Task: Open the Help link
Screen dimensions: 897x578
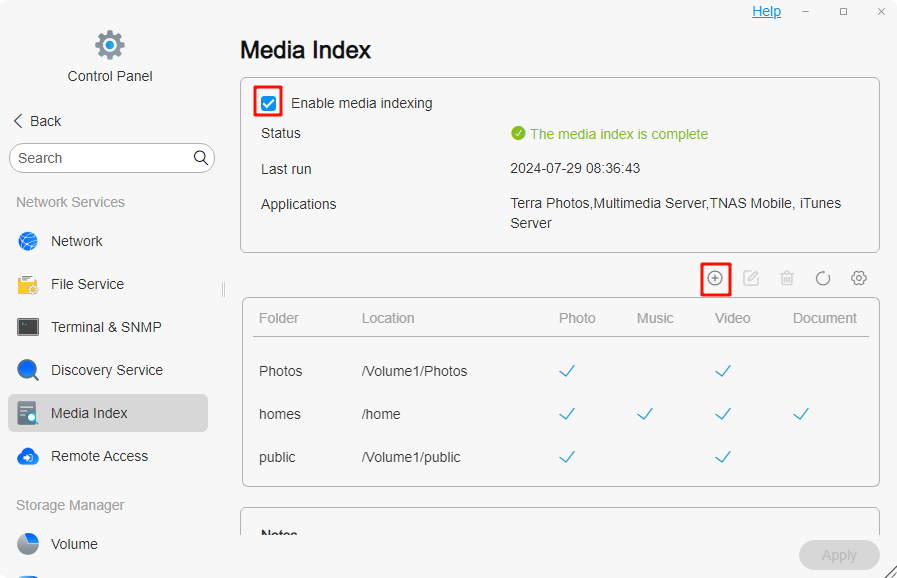Action: tap(766, 11)
